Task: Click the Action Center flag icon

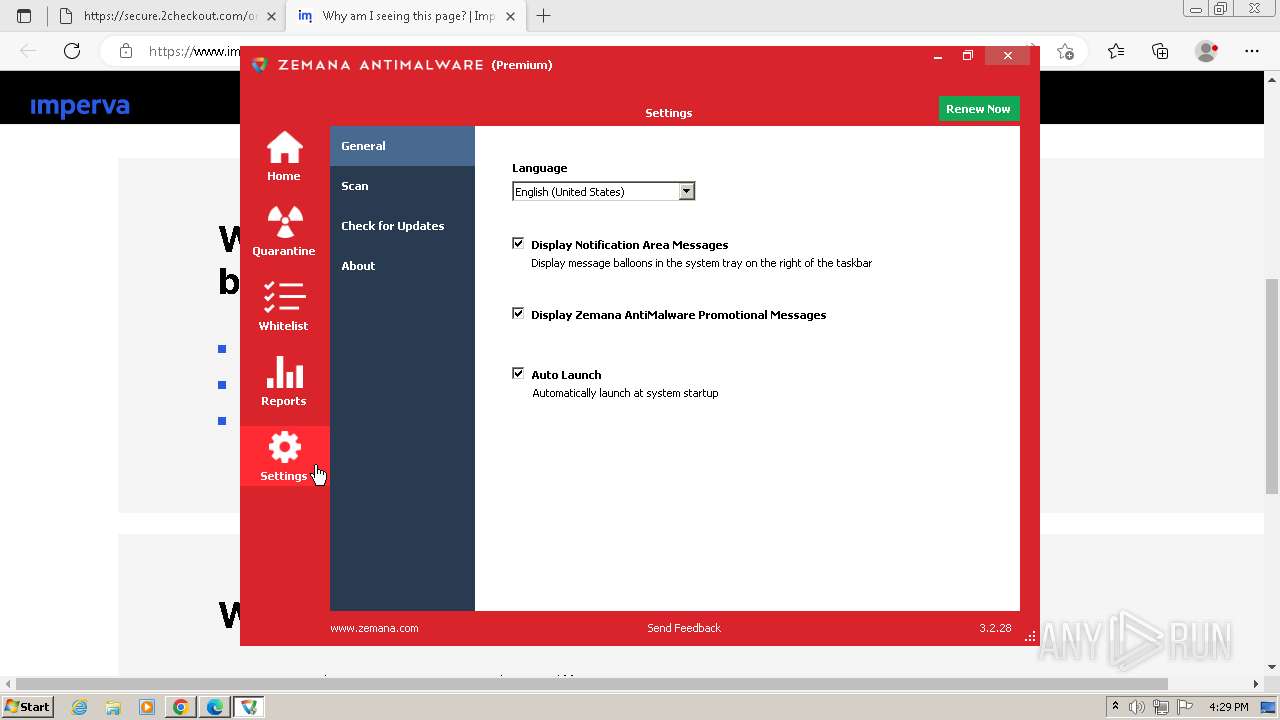Action: click(1184, 707)
